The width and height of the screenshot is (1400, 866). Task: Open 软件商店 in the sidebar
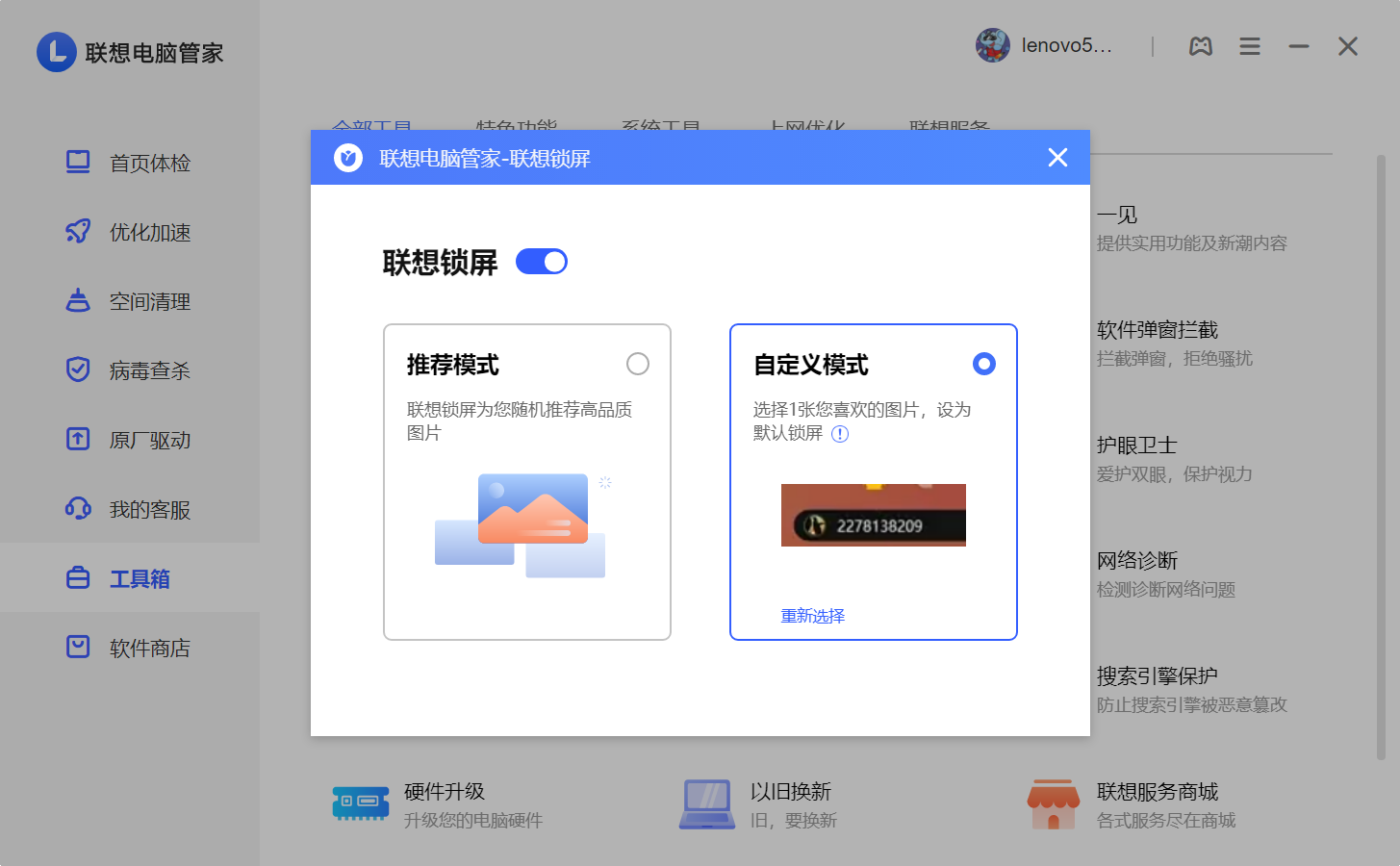tap(129, 648)
